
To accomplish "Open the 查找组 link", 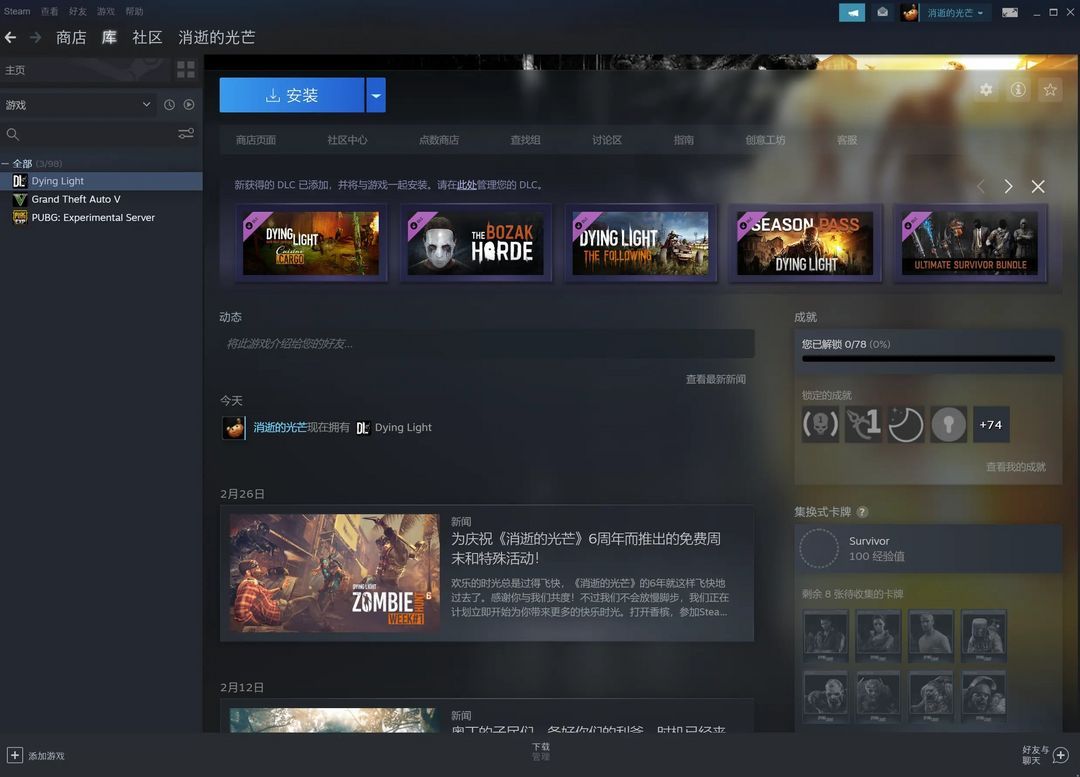I will [x=526, y=140].
